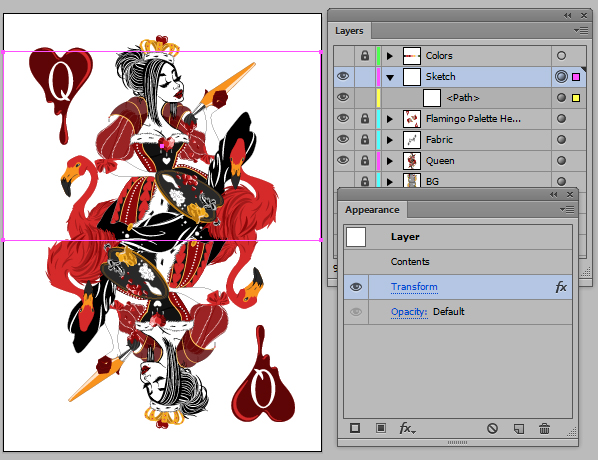The image size is (598, 460).
Task: Unlock the Colors layer
Action: pyautogui.click(x=365, y=56)
